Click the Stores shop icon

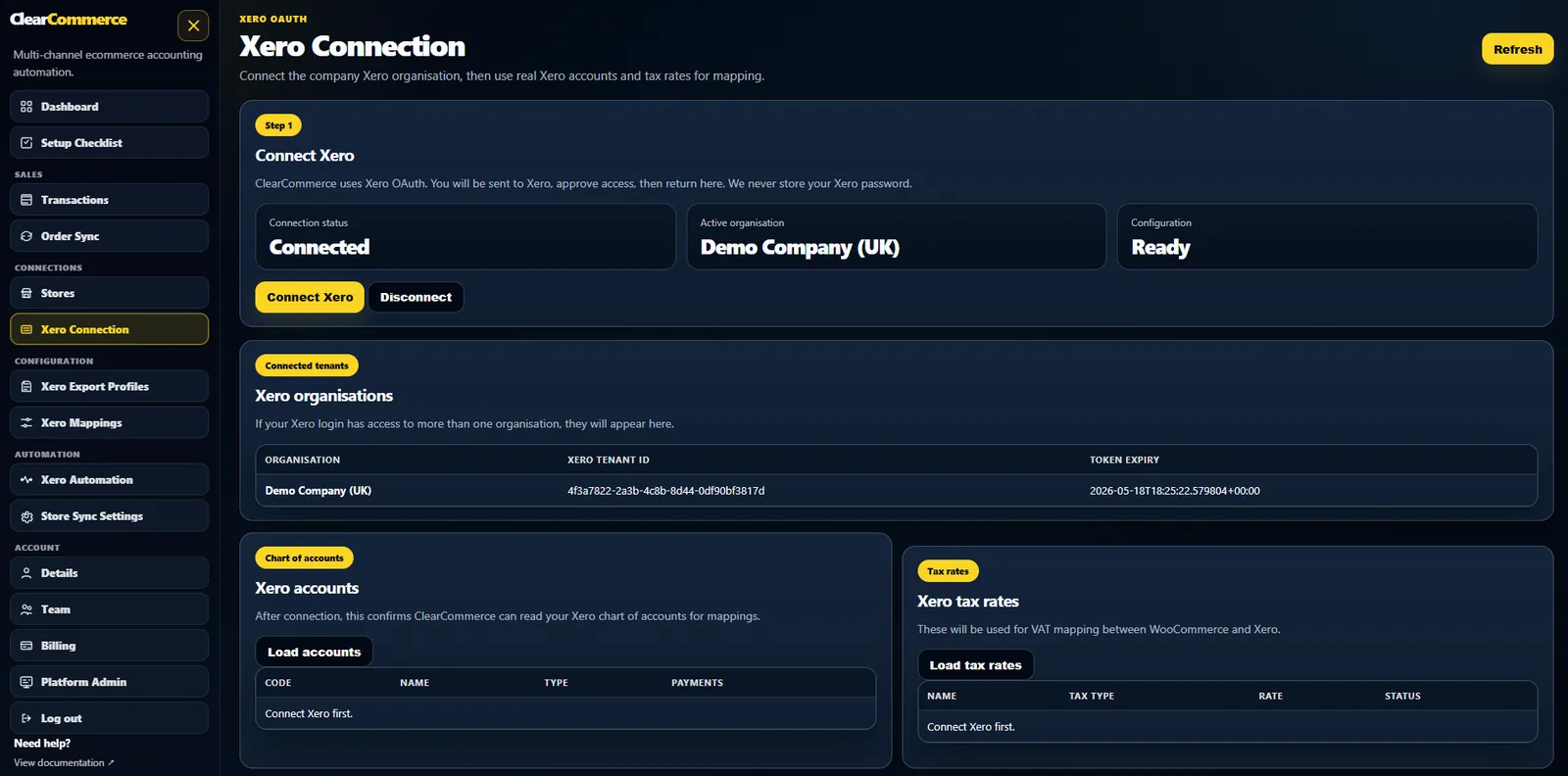click(26, 293)
